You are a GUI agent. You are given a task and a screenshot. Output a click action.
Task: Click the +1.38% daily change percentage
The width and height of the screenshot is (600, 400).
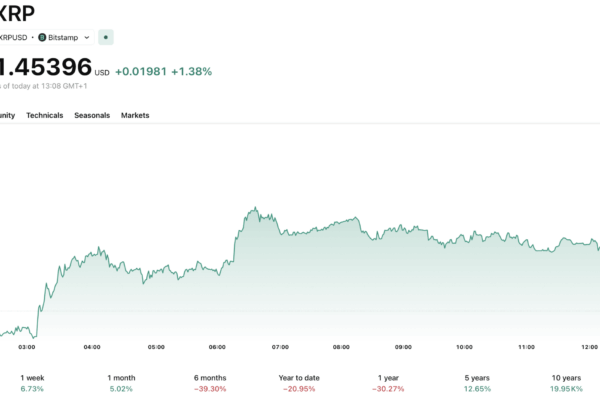point(191,71)
